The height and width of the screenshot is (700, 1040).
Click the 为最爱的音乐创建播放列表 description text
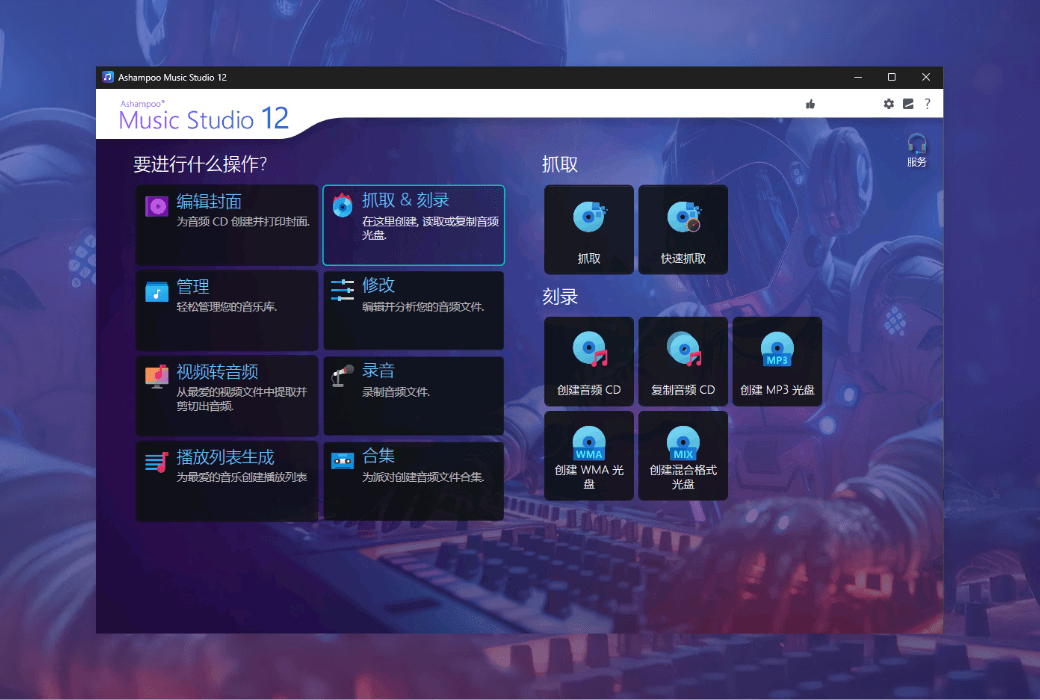pyautogui.click(x=241, y=477)
